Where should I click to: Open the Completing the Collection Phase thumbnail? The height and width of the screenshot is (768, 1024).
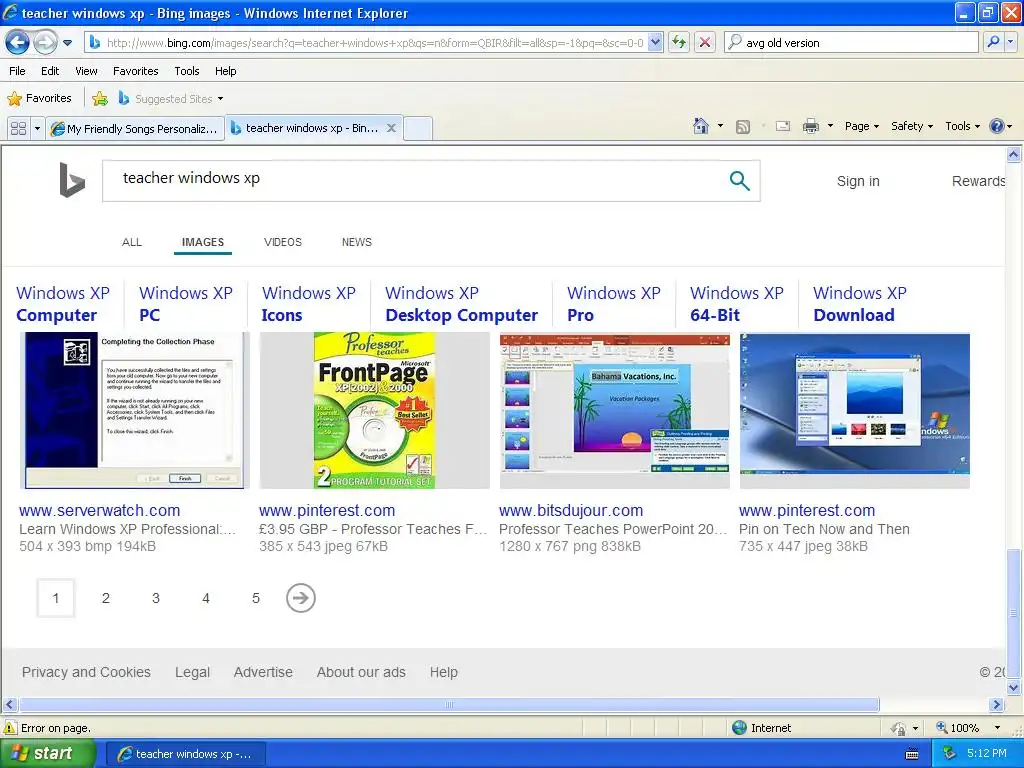[x=135, y=410]
